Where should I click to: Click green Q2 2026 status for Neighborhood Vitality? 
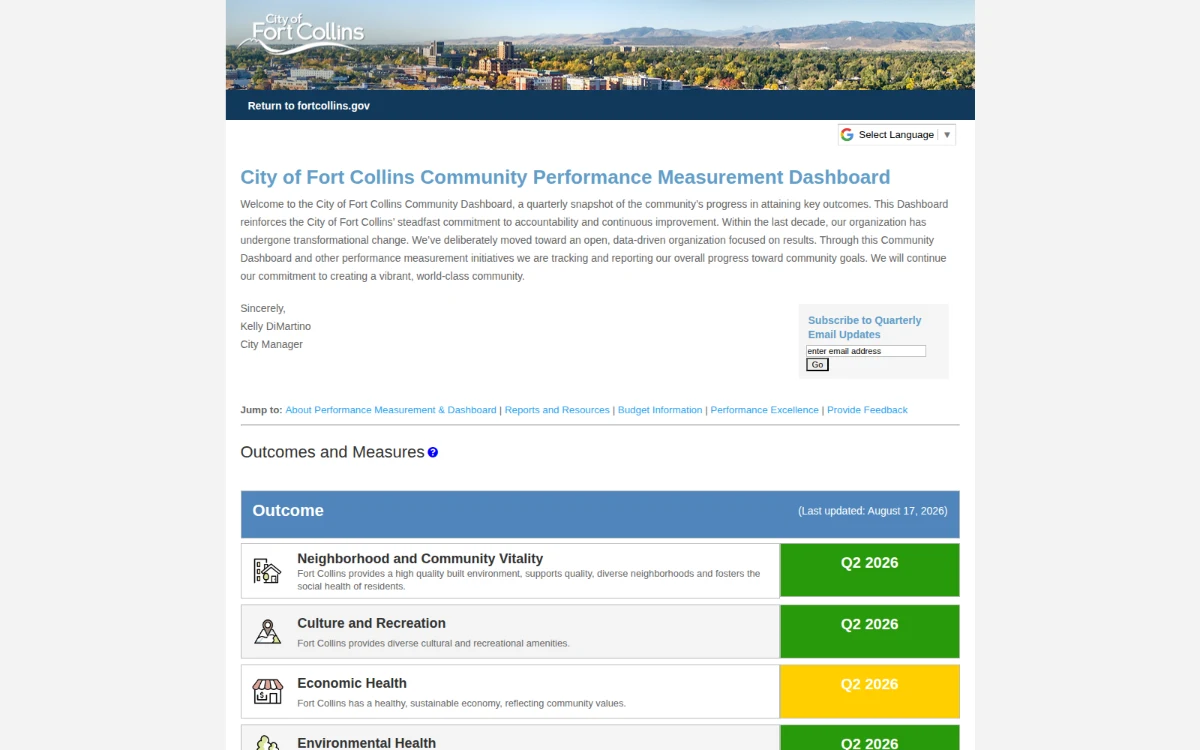(869, 570)
